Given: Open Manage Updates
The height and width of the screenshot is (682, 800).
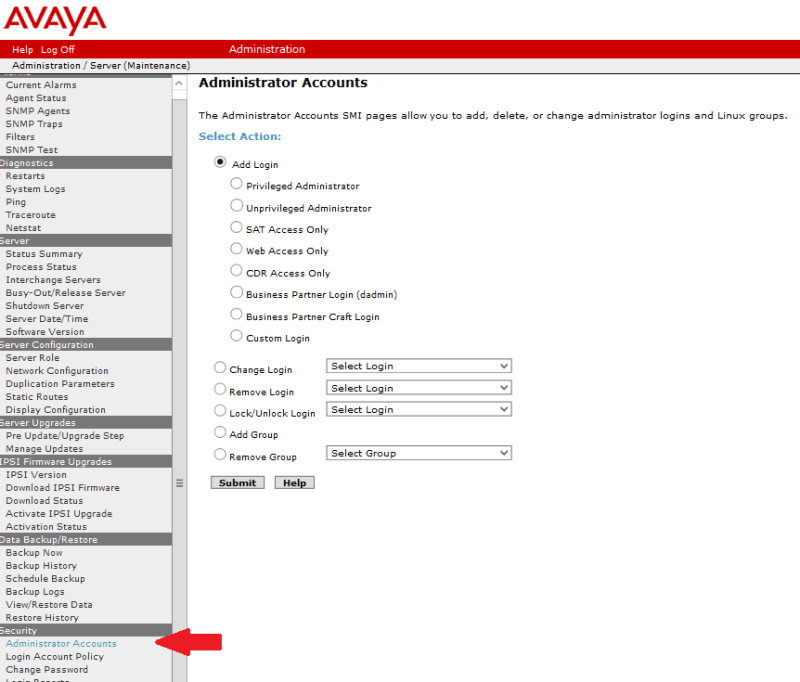Looking at the screenshot, I should coord(44,449).
